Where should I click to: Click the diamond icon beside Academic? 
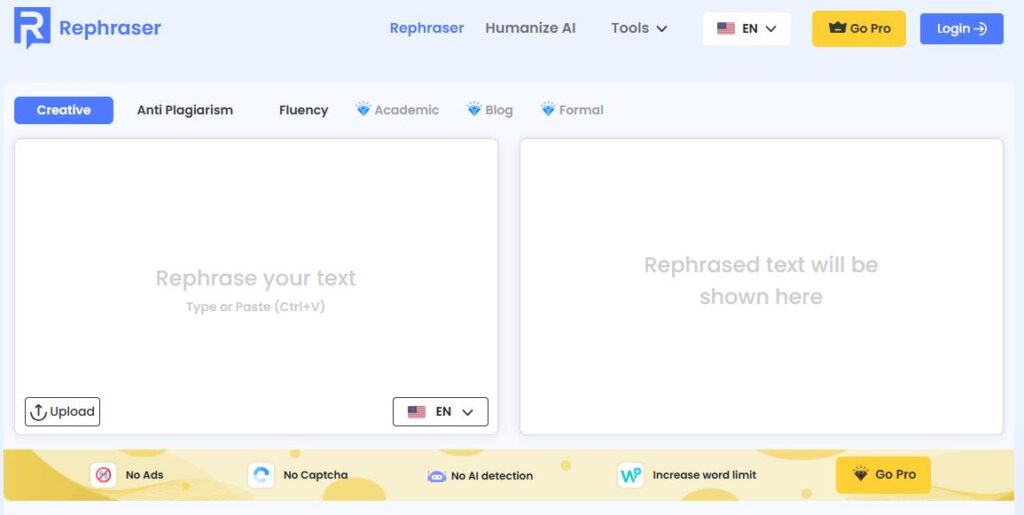(363, 110)
